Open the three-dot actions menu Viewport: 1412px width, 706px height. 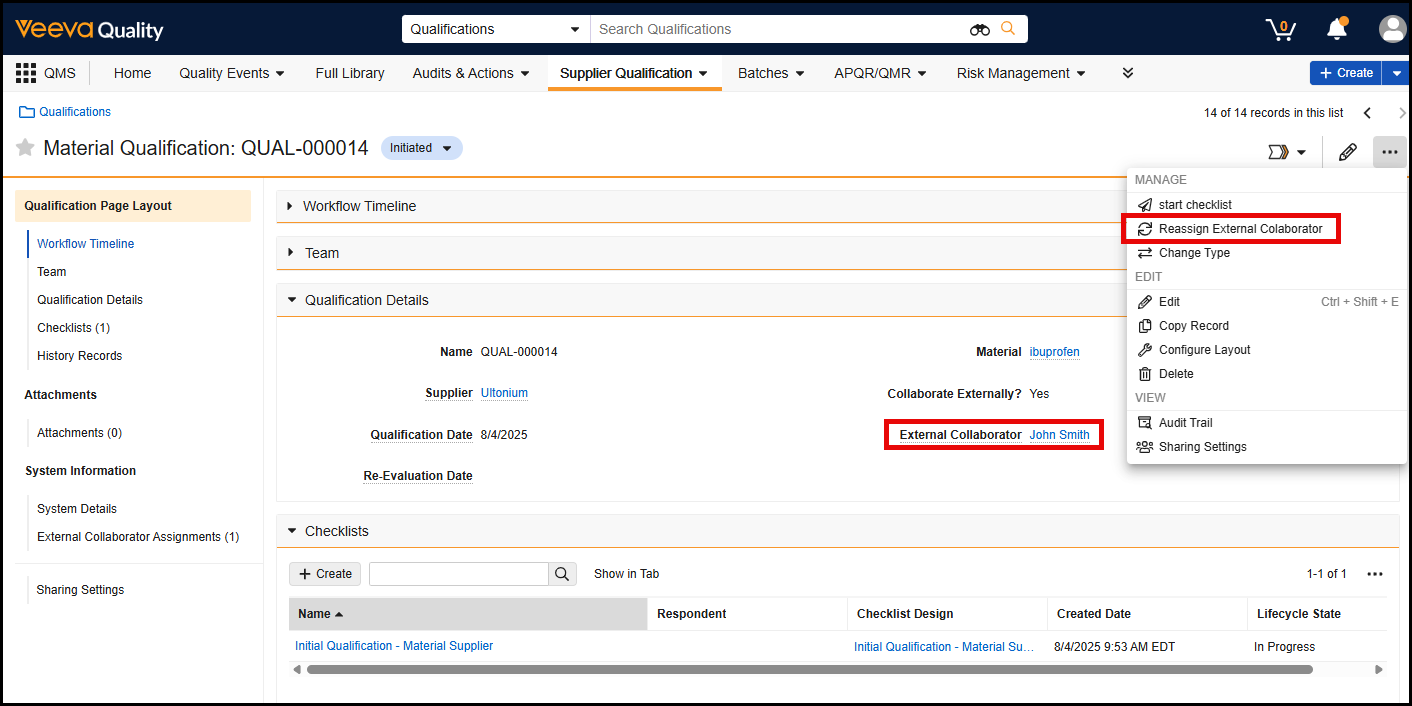(x=1390, y=152)
